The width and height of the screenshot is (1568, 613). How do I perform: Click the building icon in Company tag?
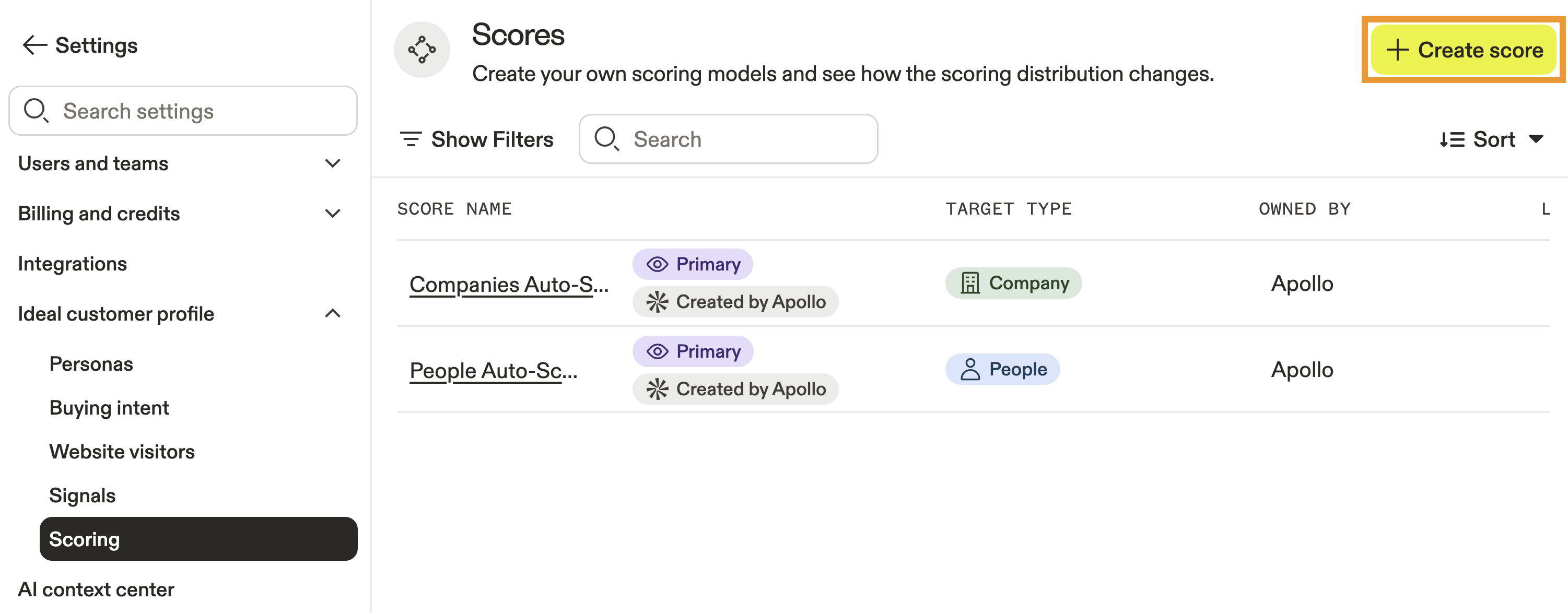969,283
